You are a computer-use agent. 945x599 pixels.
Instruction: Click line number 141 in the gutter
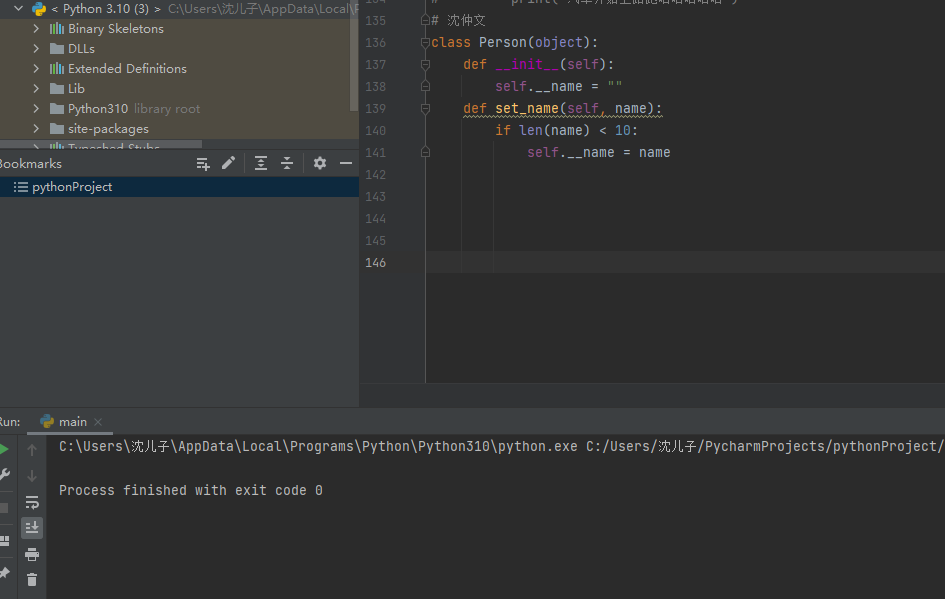[375, 152]
